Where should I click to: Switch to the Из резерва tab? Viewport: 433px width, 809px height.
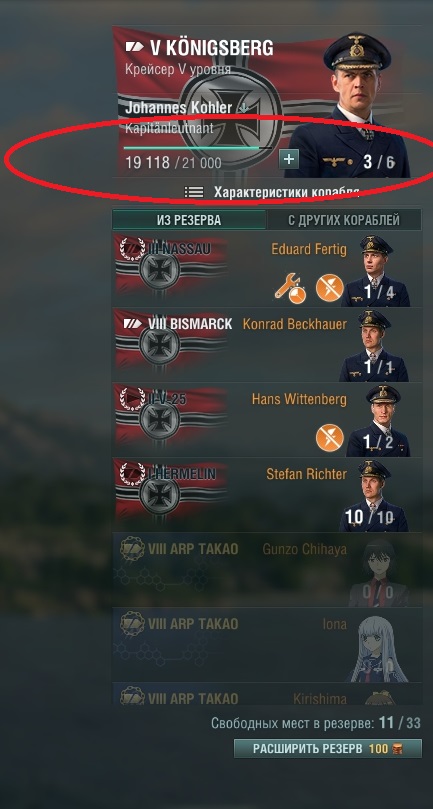(x=189, y=220)
